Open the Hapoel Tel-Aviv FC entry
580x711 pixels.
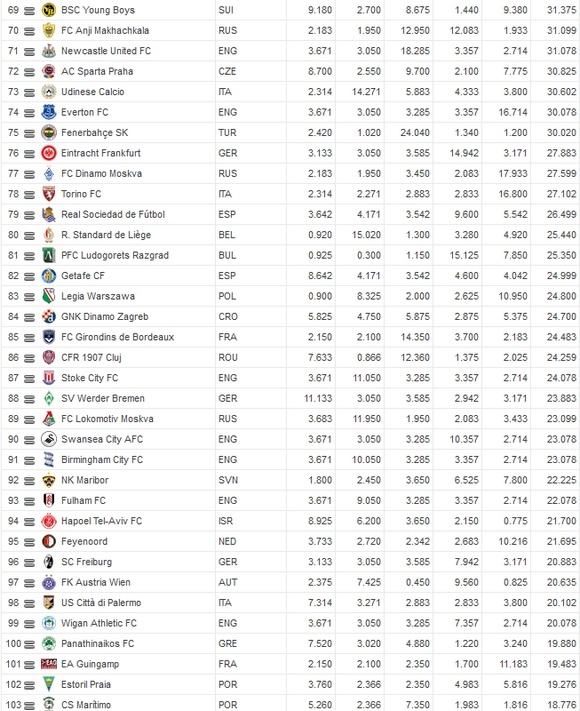pos(102,521)
